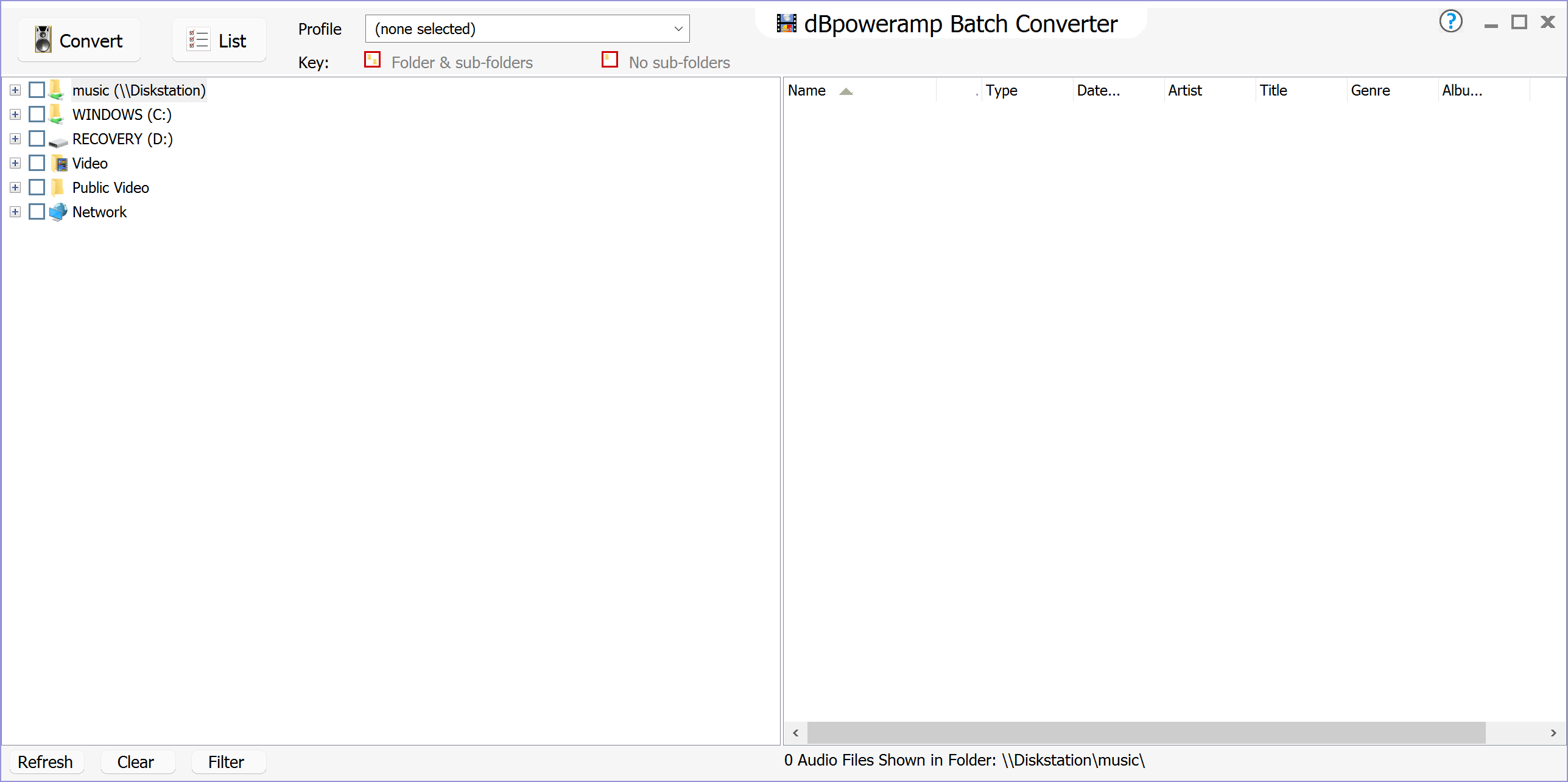
Task: Tick the Public Video folder checkbox
Action: click(37, 187)
